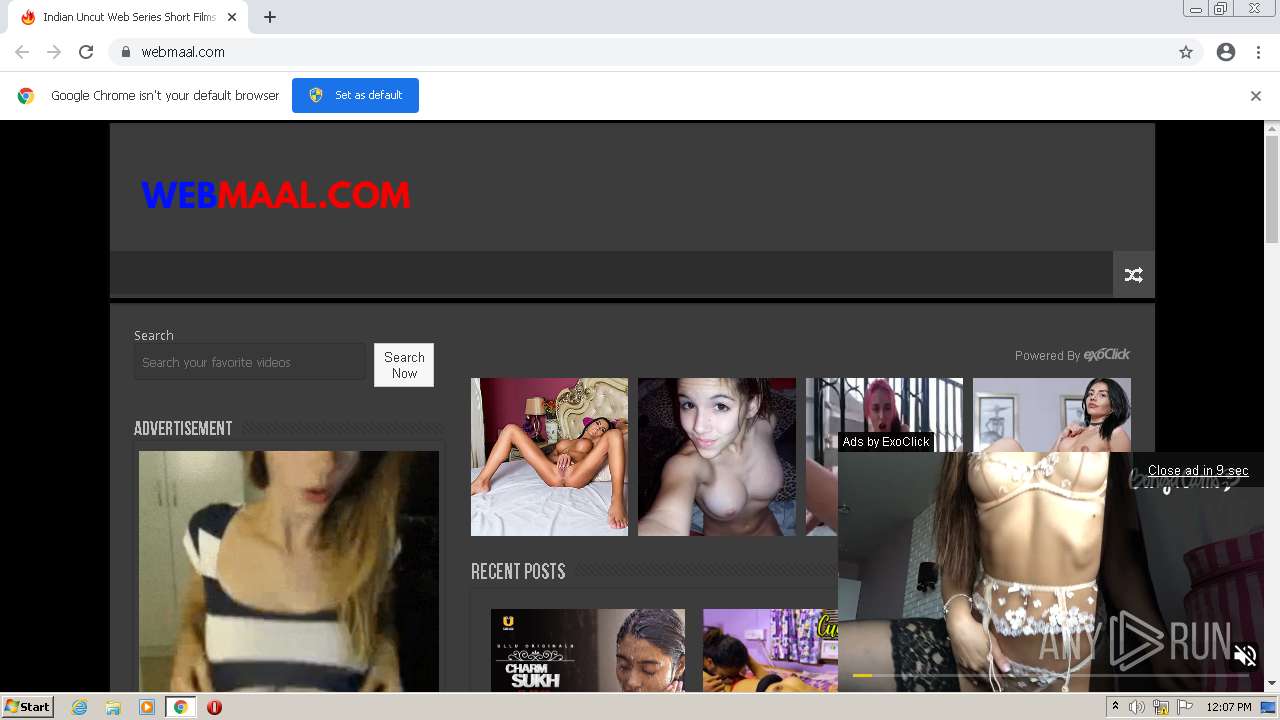Image resolution: width=1280 pixels, height=720 pixels.
Task: Open the Powered By ExoClick link
Action: coord(1072,355)
